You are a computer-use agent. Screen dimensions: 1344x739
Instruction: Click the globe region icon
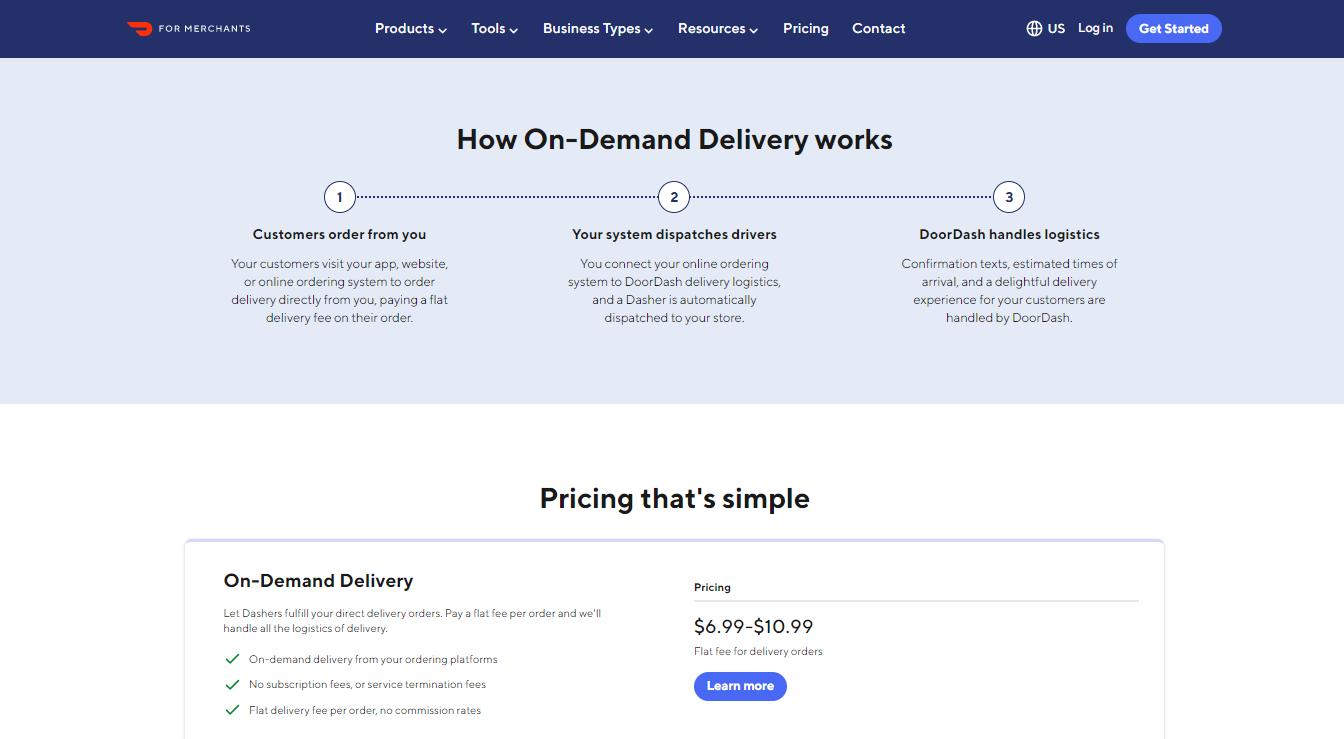(x=1034, y=28)
